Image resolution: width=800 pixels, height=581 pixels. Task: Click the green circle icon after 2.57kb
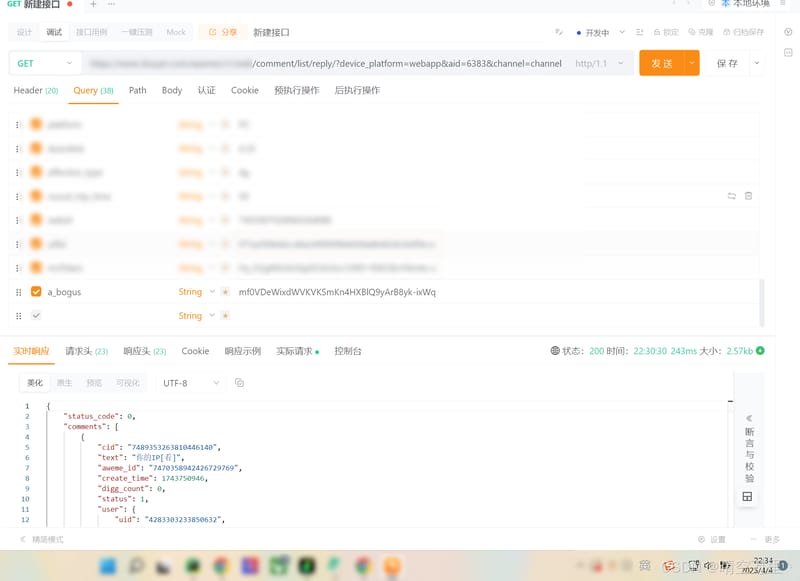(760, 350)
